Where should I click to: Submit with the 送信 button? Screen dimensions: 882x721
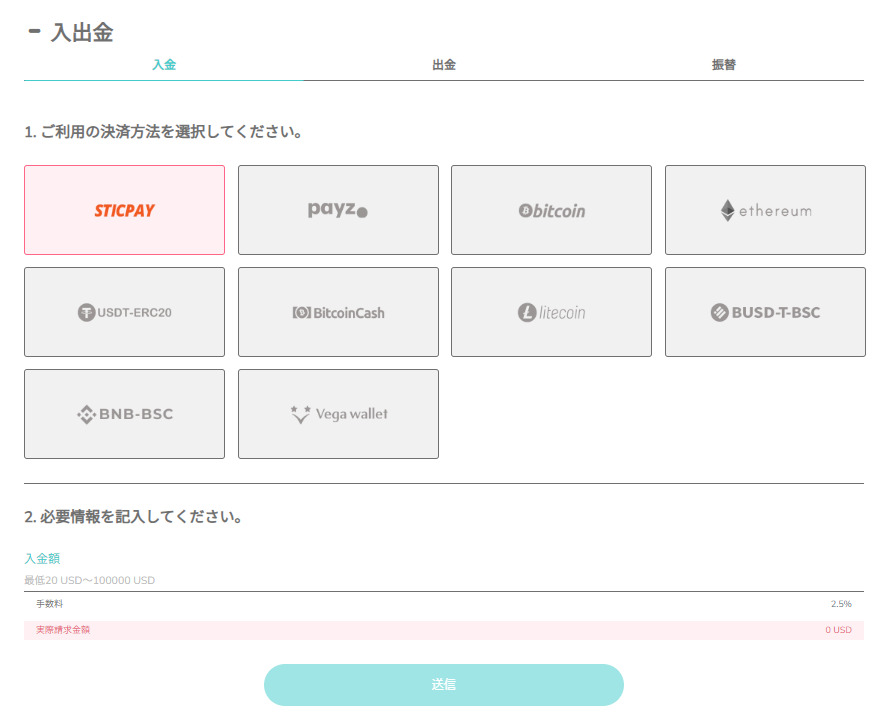(x=444, y=684)
